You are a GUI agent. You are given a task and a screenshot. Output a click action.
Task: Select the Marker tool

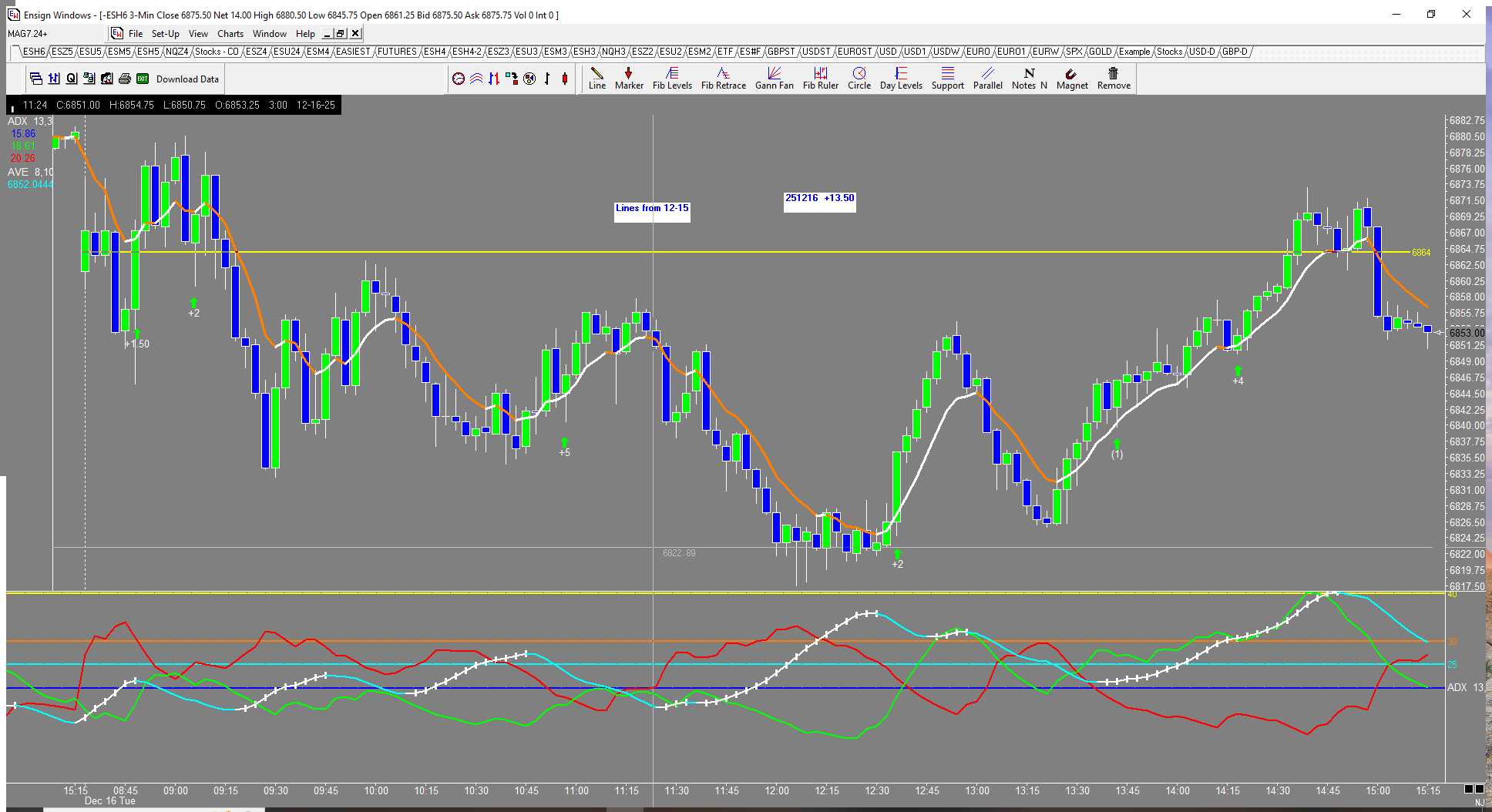click(x=629, y=78)
